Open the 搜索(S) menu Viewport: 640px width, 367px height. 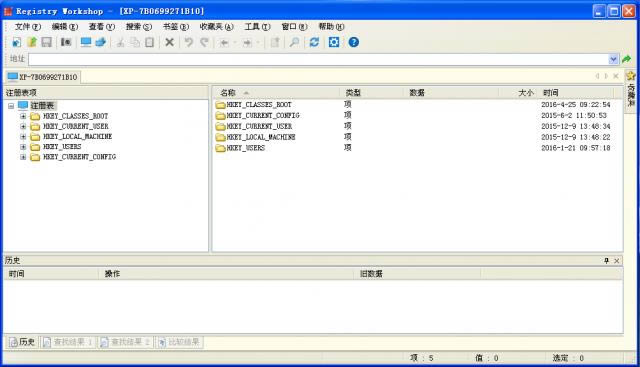click(x=139, y=27)
